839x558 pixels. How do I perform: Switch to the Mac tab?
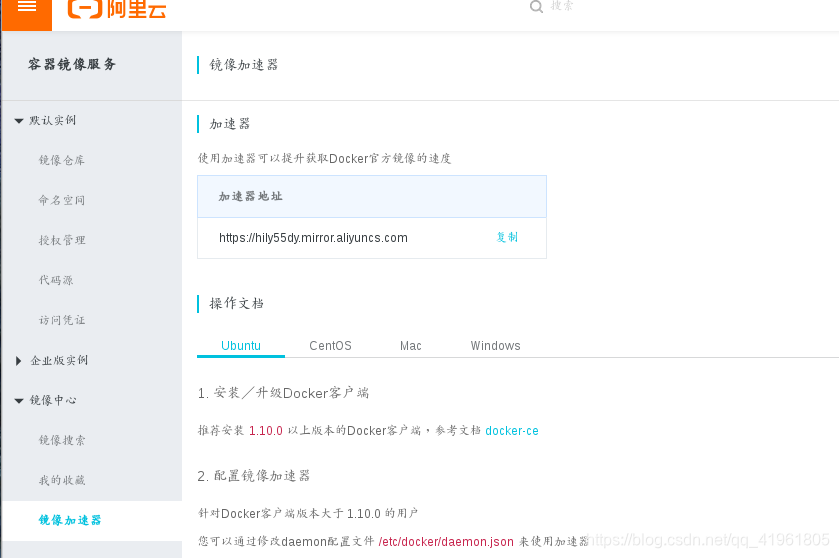point(410,346)
